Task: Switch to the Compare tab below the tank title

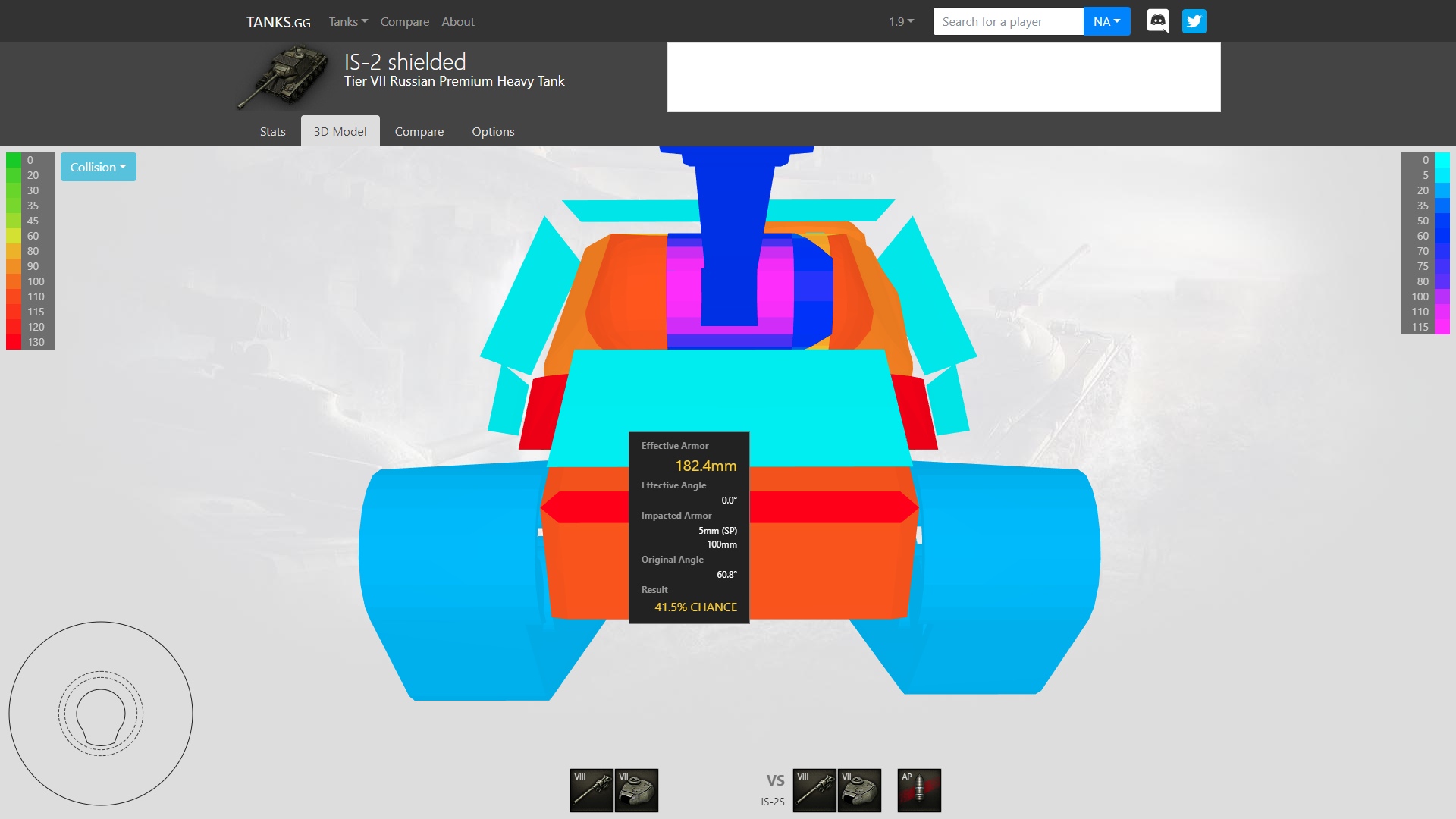Action: [x=419, y=131]
